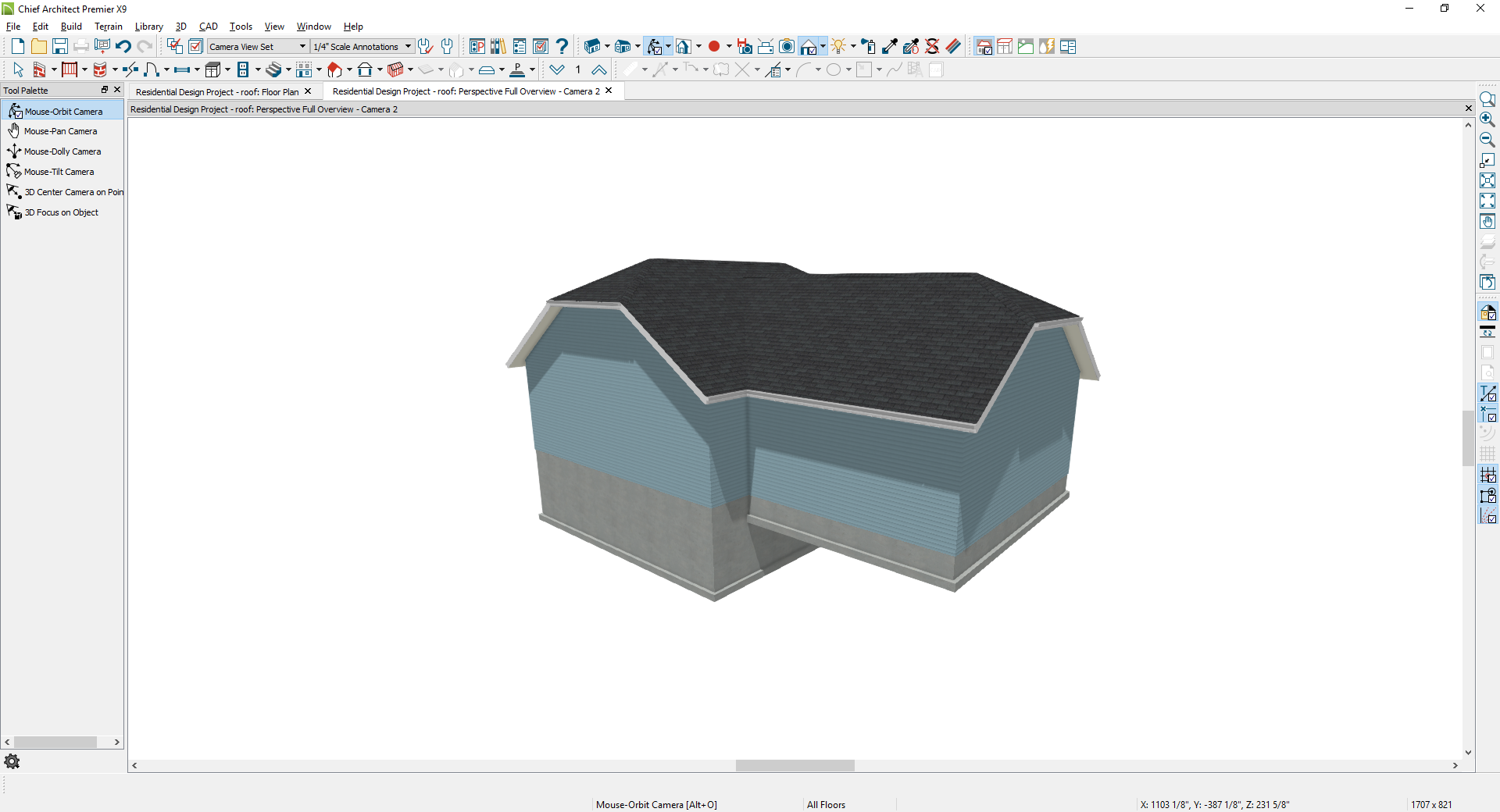Open Tool Palette settings gear
The height and width of the screenshot is (812, 1500).
point(12,761)
